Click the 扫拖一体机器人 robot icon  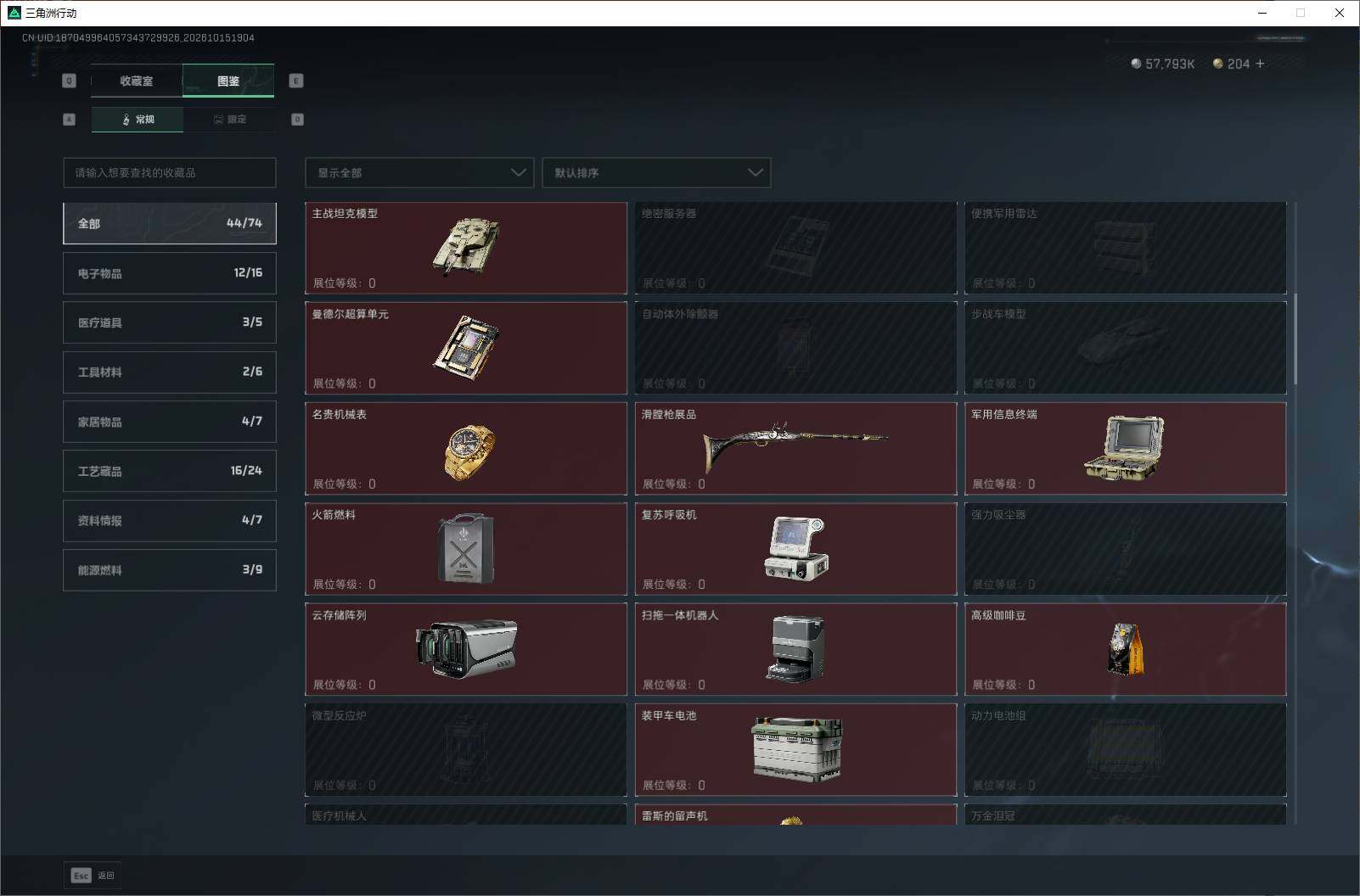pos(795,649)
